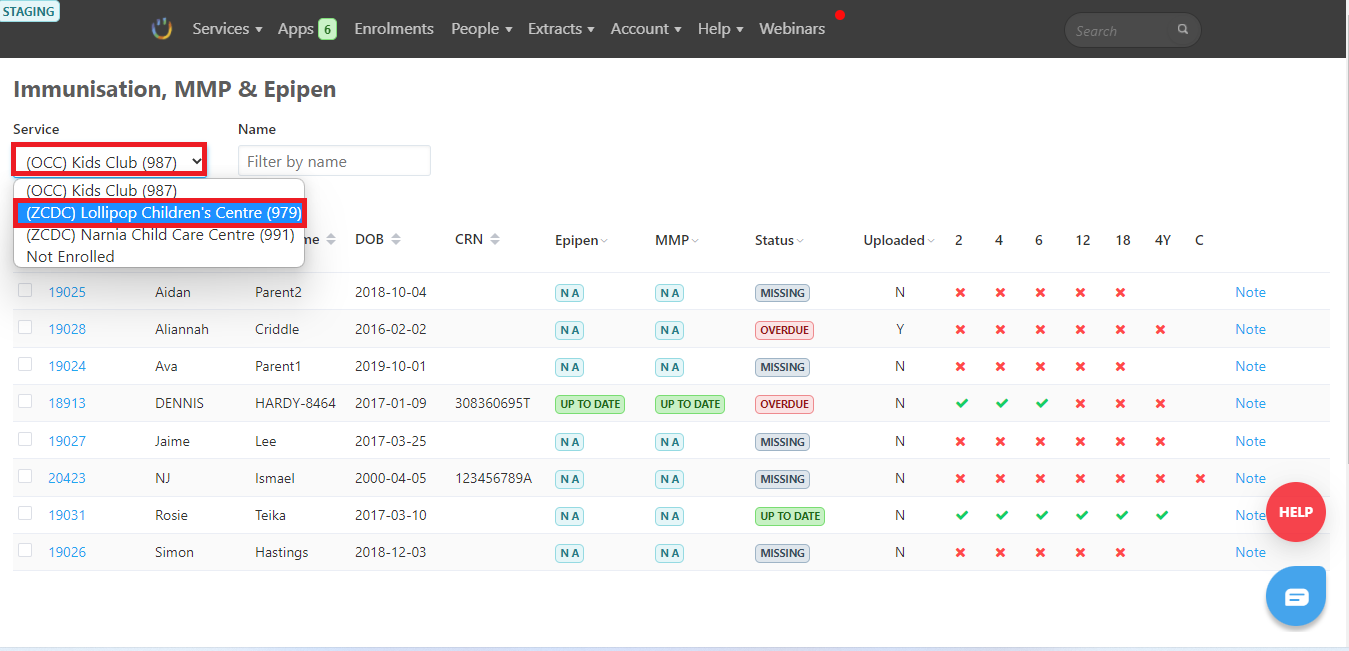Open child record 18913

point(67,404)
